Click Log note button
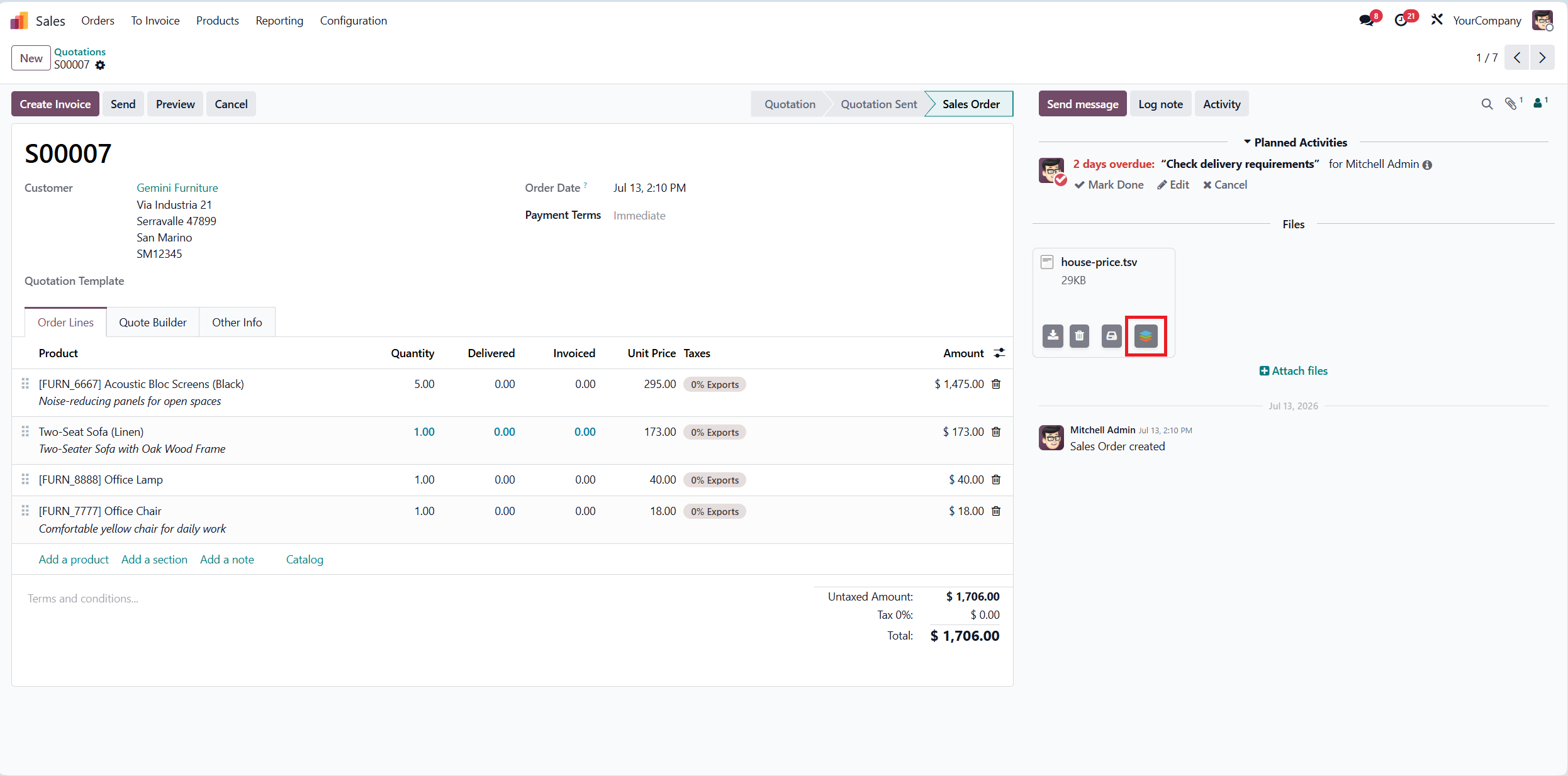Viewport: 1568px width, 776px height. [1160, 104]
